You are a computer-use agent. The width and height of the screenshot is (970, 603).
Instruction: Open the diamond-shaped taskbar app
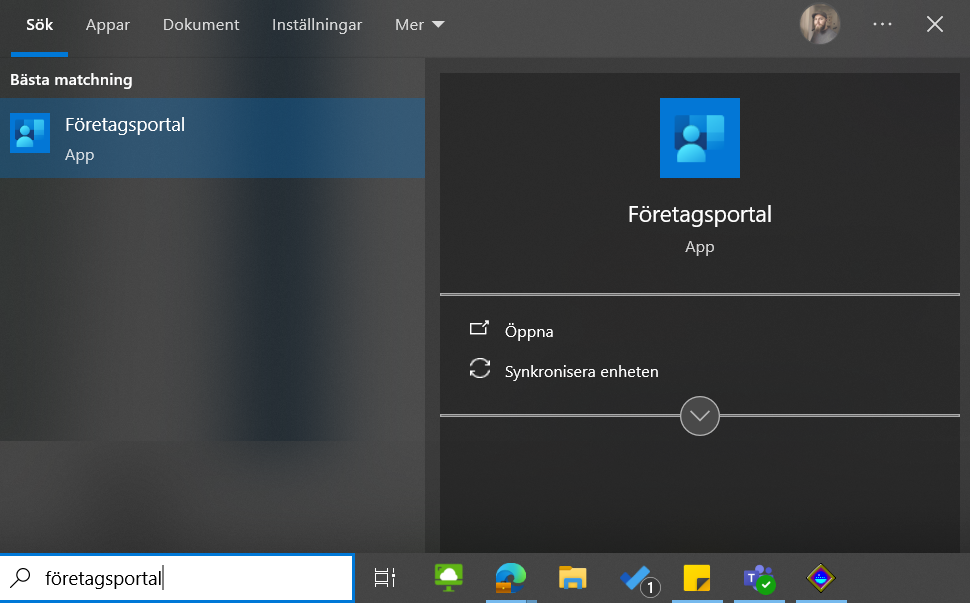coord(821,578)
